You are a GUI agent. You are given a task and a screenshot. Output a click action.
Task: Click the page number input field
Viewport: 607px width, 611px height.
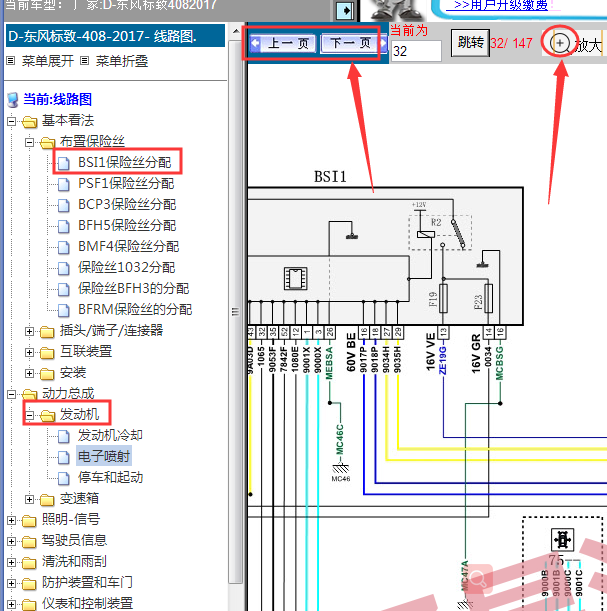coord(416,51)
